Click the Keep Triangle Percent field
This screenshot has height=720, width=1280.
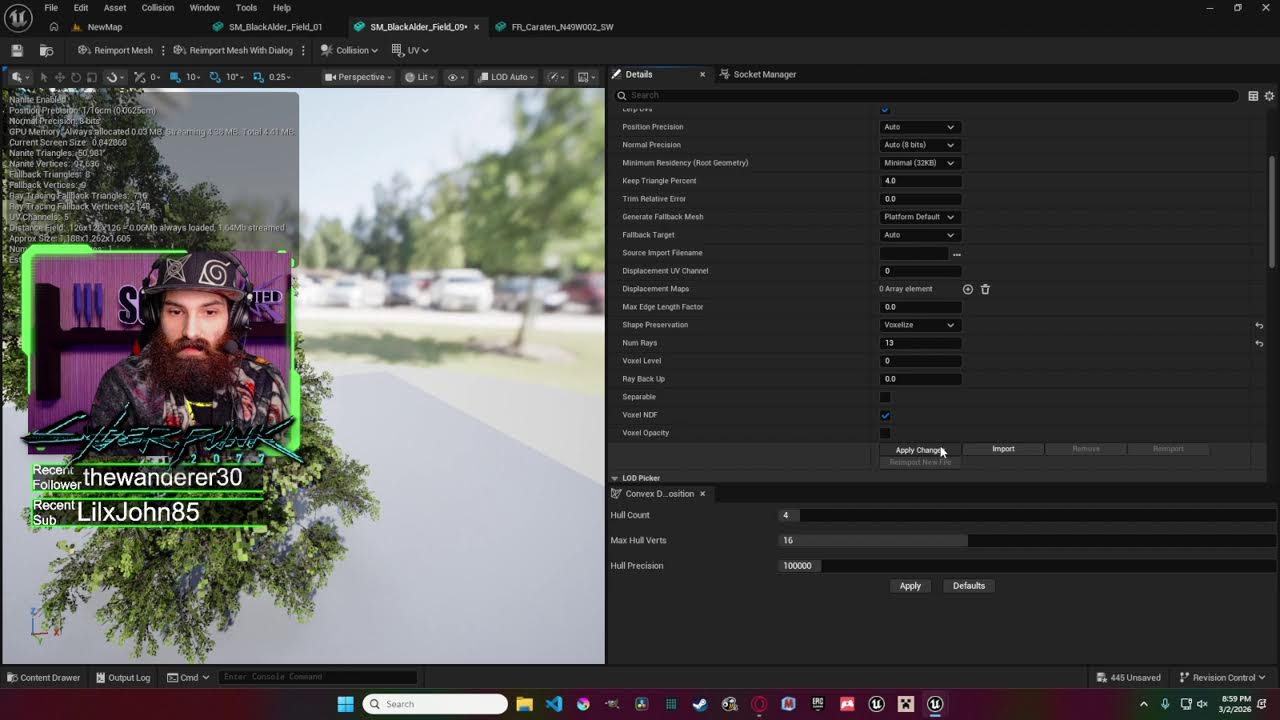(920, 181)
